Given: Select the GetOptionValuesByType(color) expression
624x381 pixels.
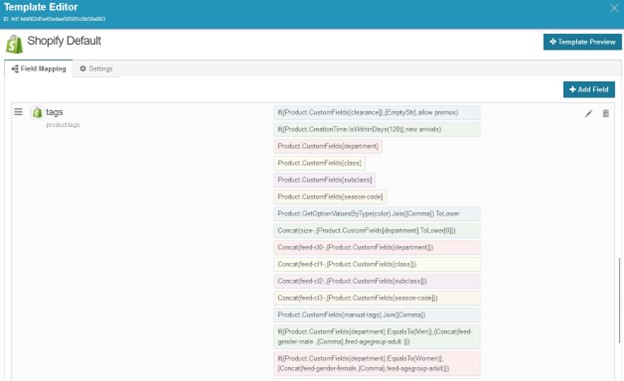Looking at the screenshot, I should click(377, 214).
